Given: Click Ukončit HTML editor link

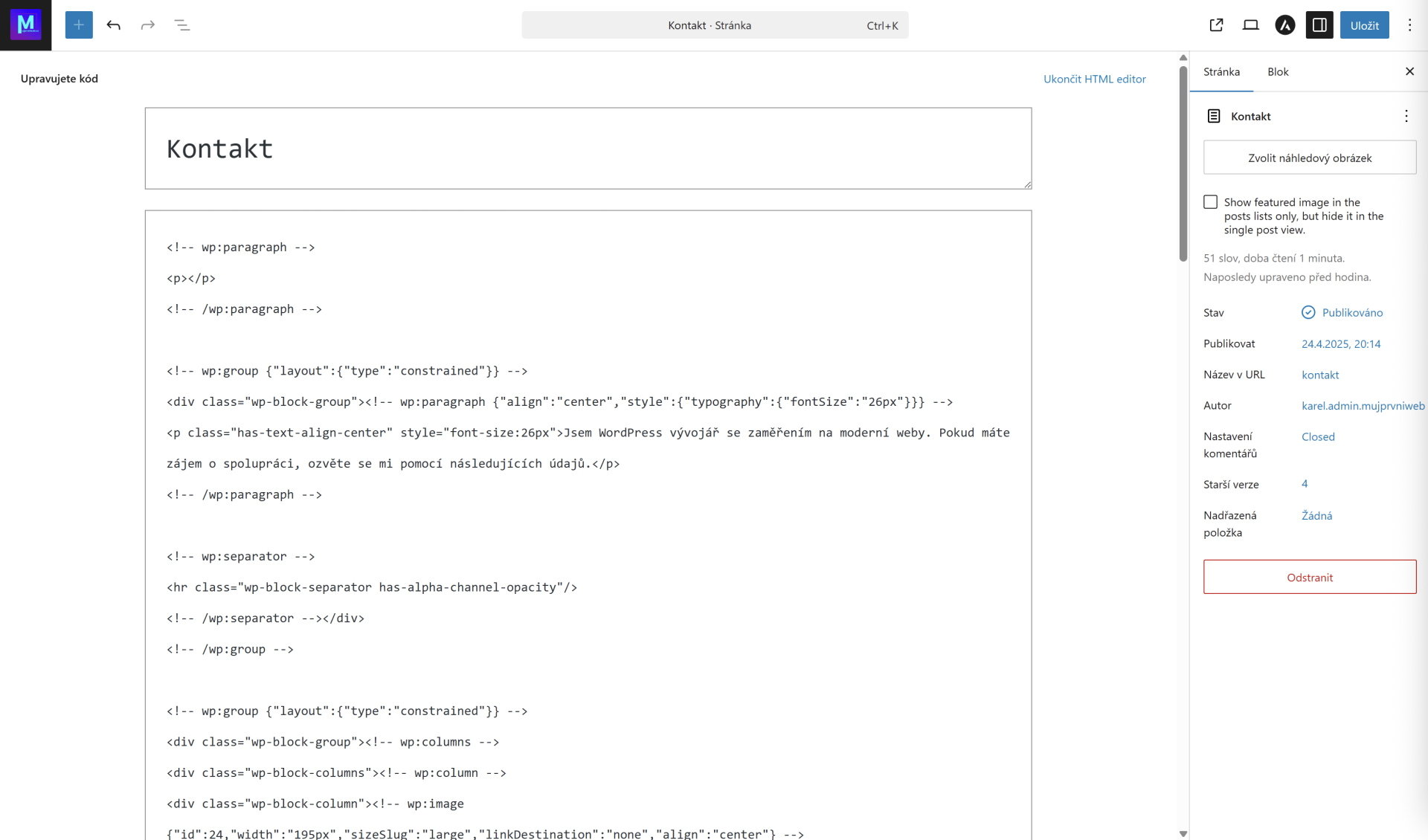Looking at the screenshot, I should pyautogui.click(x=1095, y=78).
